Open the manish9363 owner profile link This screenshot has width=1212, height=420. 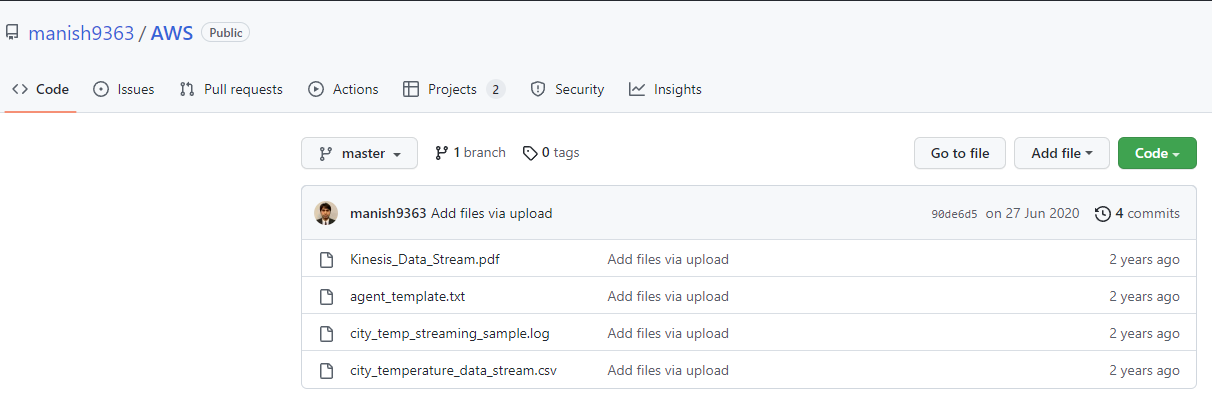(81, 33)
